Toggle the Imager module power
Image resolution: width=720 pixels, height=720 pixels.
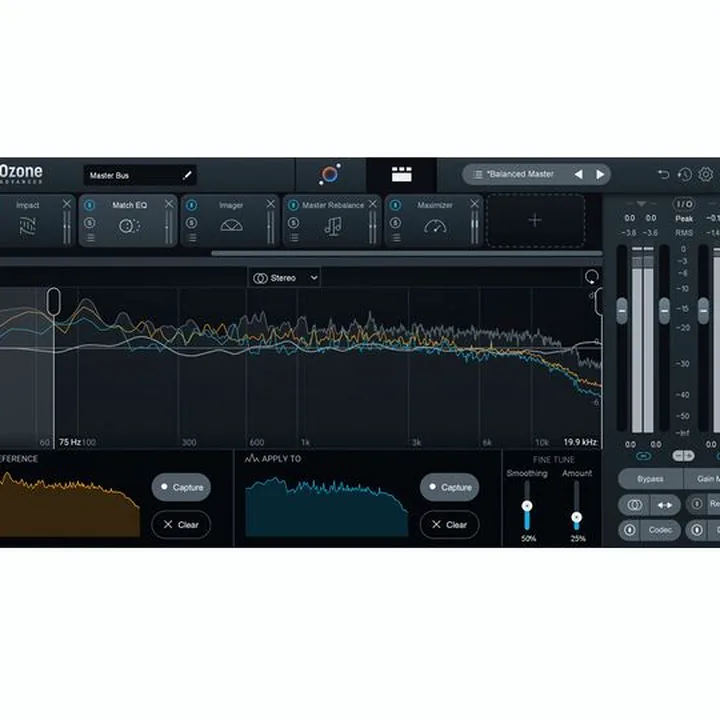point(191,205)
